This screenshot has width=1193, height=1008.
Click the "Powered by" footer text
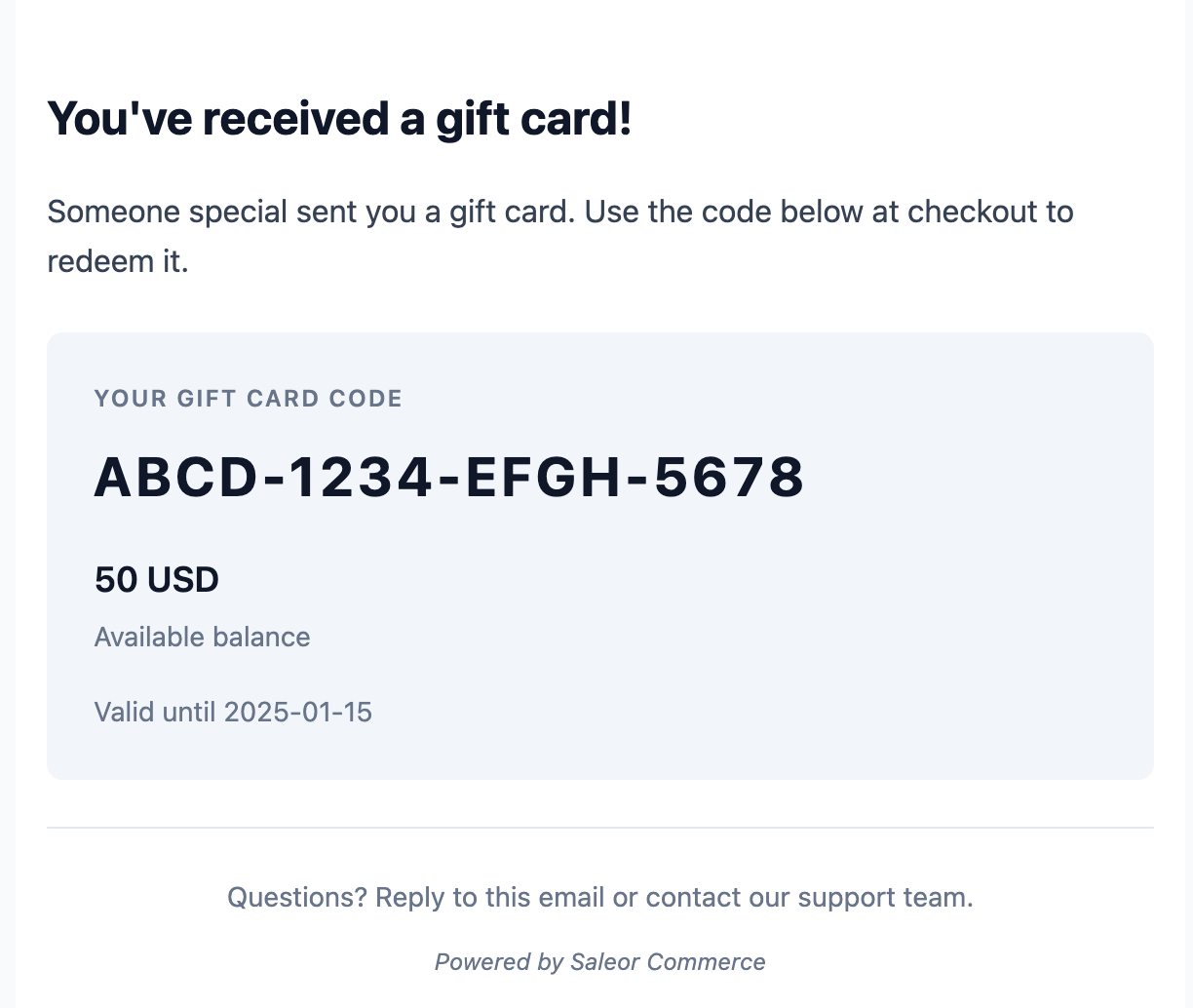tap(498, 962)
